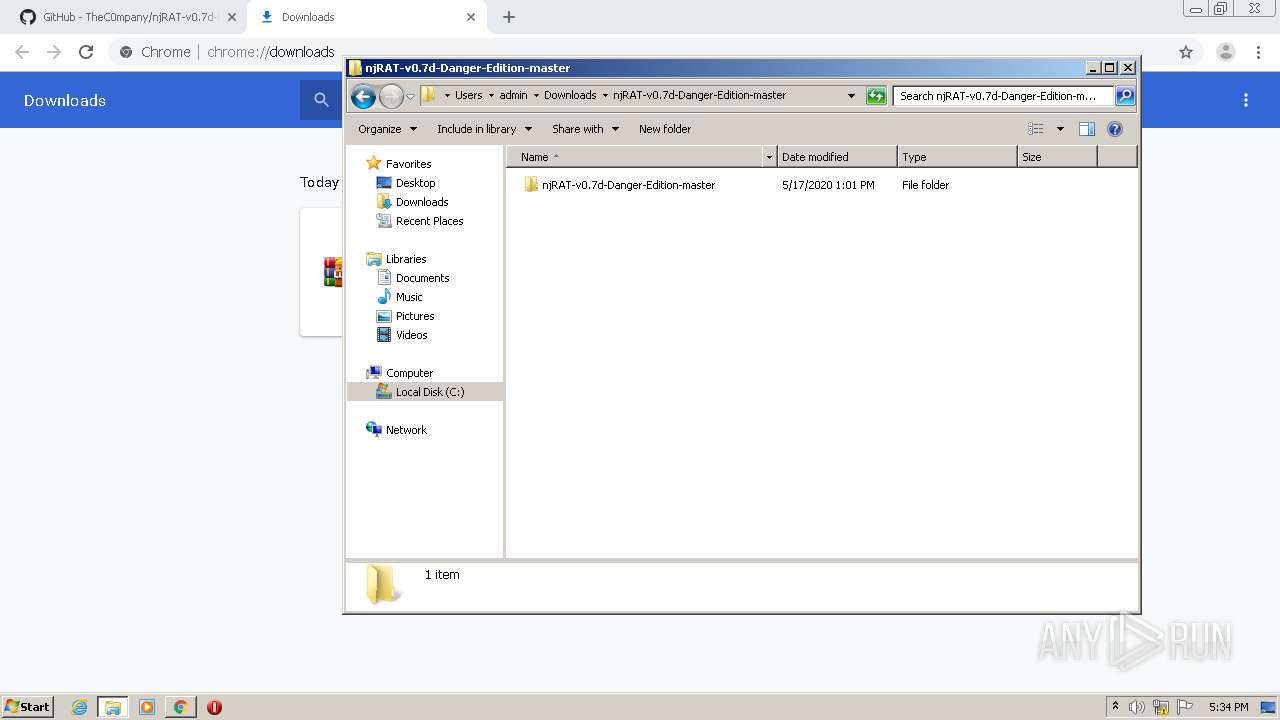Open Music library
The width and height of the screenshot is (1280, 720).
(408, 297)
